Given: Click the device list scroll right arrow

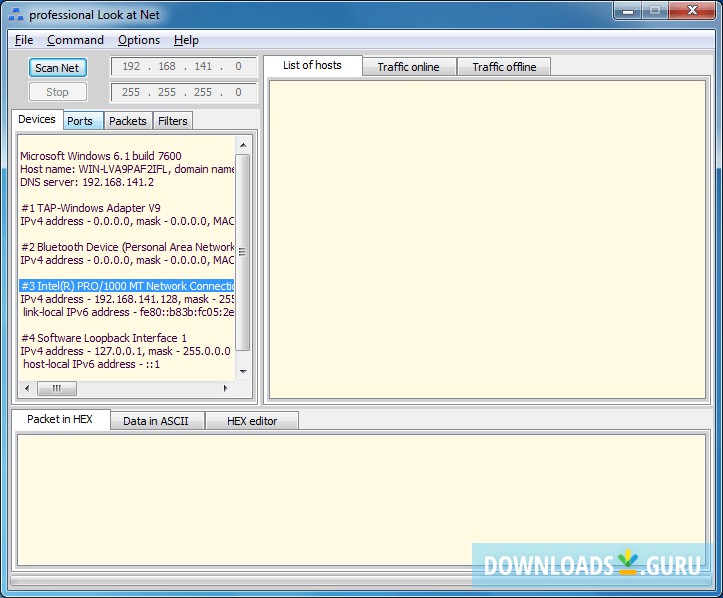Looking at the screenshot, I should pyautogui.click(x=225, y=388).
